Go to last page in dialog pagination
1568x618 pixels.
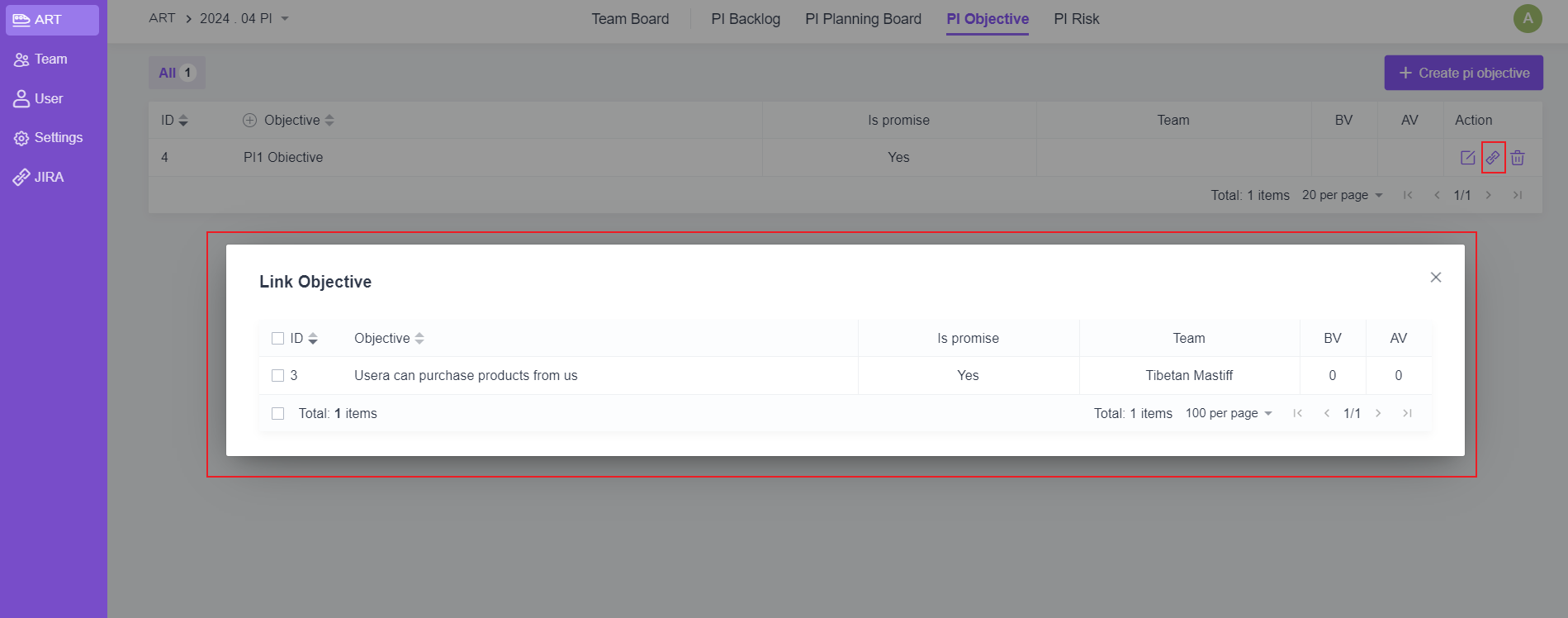[x=1407, y=413]
